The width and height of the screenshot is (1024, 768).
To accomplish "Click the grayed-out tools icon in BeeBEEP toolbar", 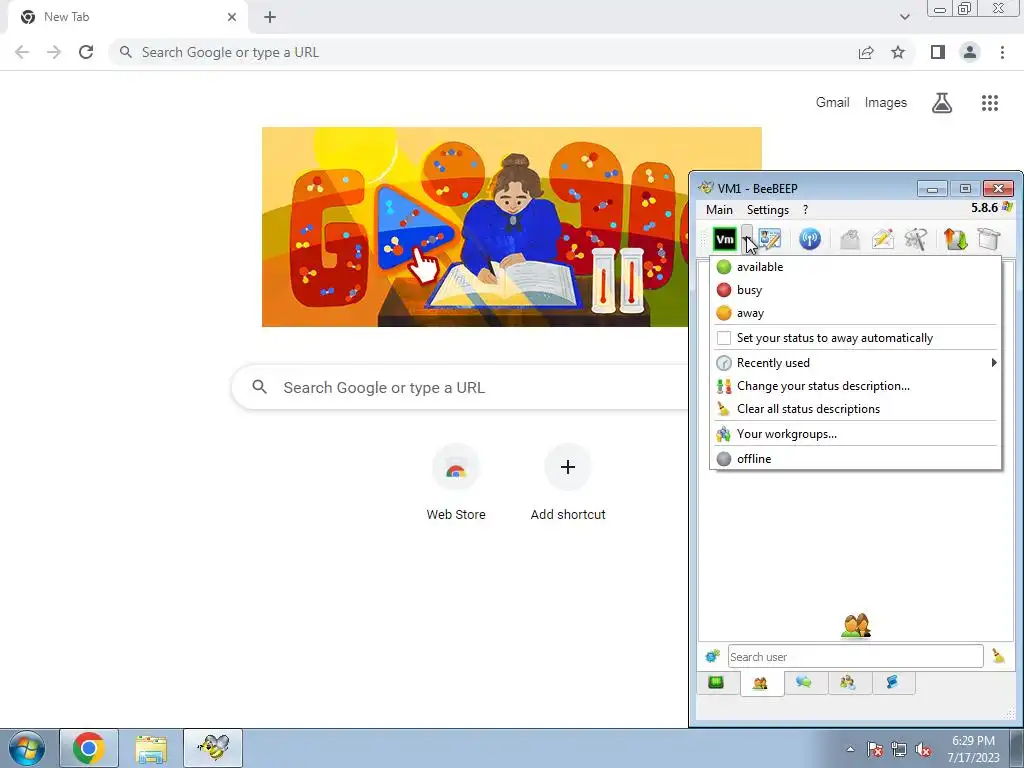I will click(916, 239).
